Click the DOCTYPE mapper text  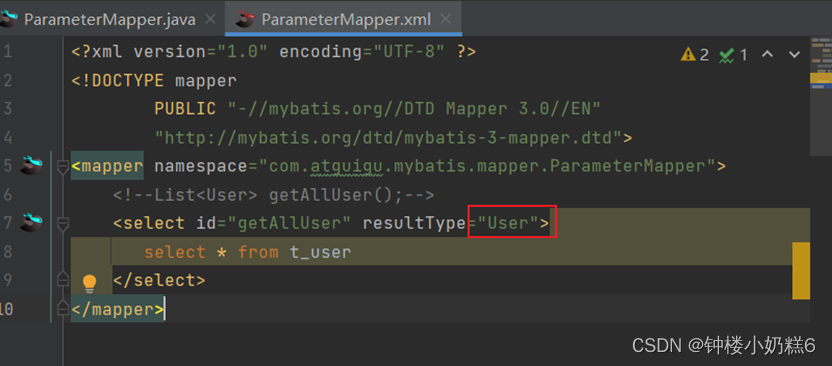(x=154, y=81)
